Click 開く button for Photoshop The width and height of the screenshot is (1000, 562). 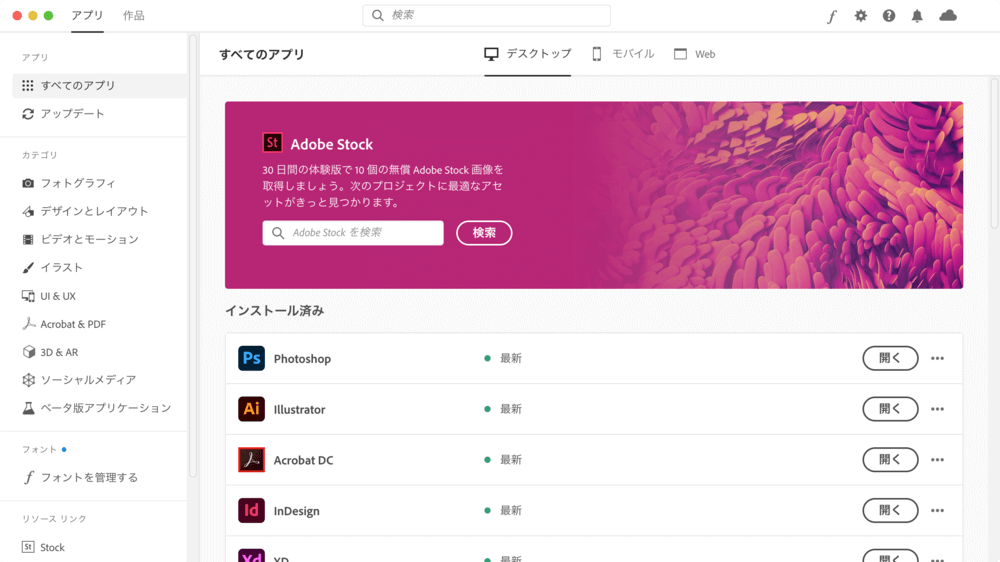(890, 359)
